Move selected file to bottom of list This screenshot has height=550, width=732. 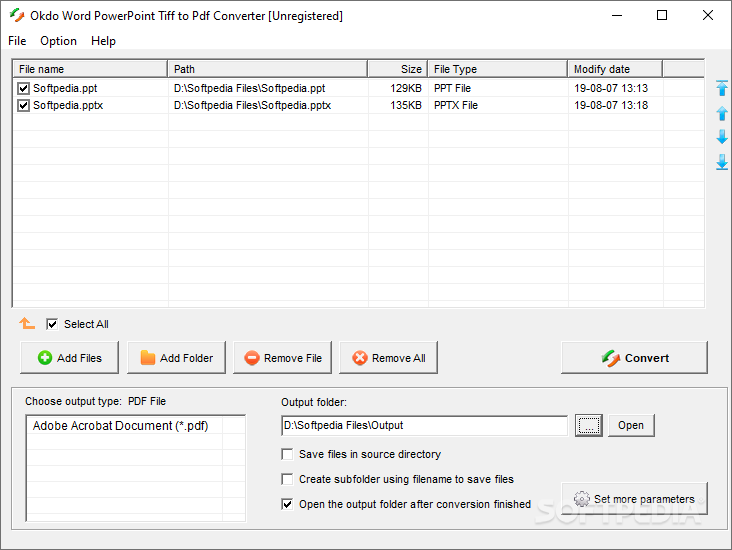pos(722,162)
